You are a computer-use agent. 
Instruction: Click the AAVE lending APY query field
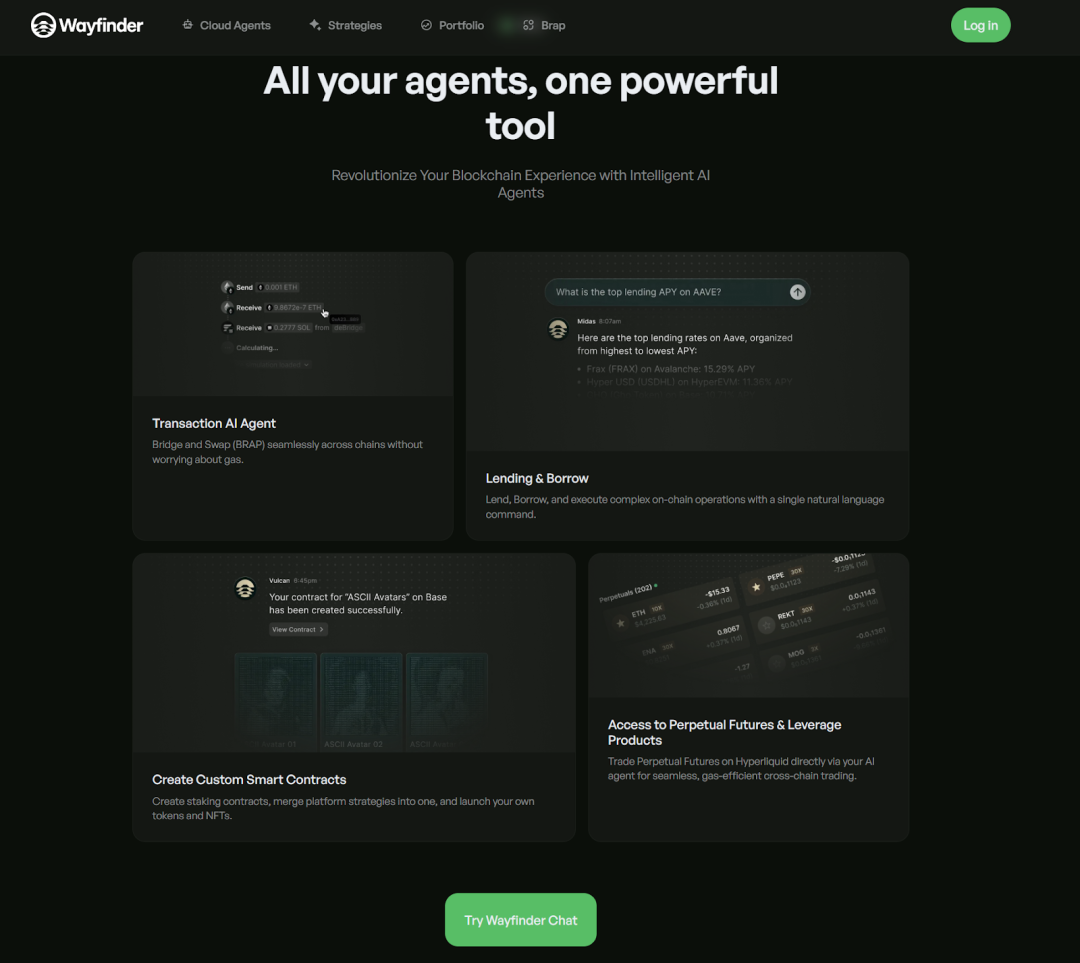[665, 292]
